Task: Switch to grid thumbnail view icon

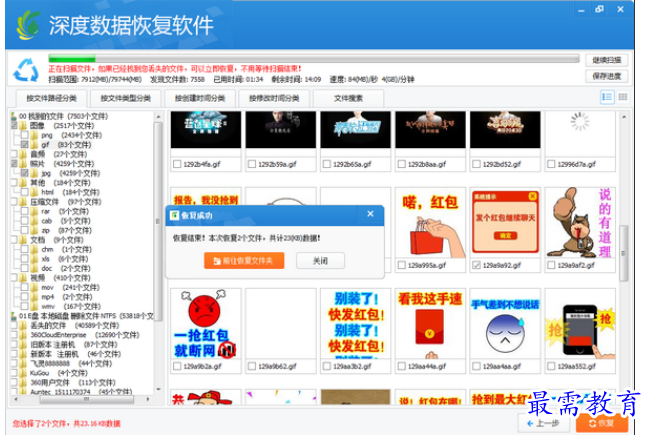Action: pos(623,97)
